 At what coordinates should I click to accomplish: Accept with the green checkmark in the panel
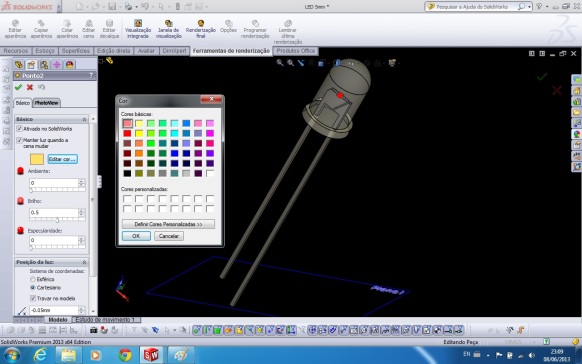[18, 87]
